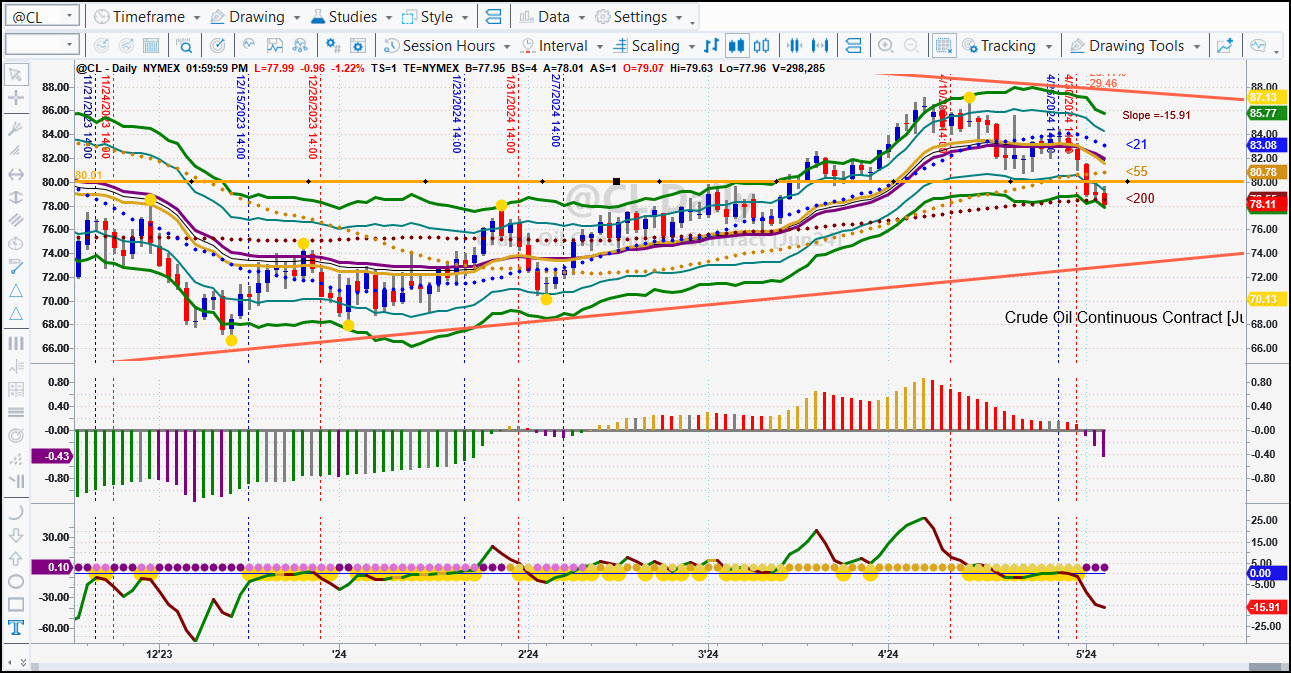Switch to OHLC bar chart style

(711, 45)
